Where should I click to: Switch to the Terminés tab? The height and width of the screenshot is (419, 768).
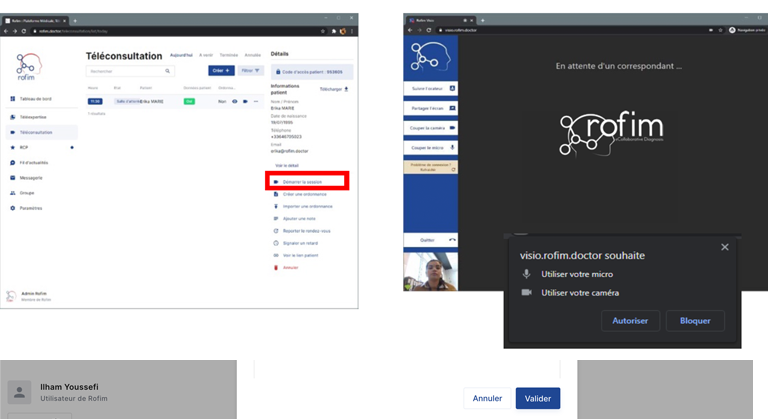click(x=228, y=55)
